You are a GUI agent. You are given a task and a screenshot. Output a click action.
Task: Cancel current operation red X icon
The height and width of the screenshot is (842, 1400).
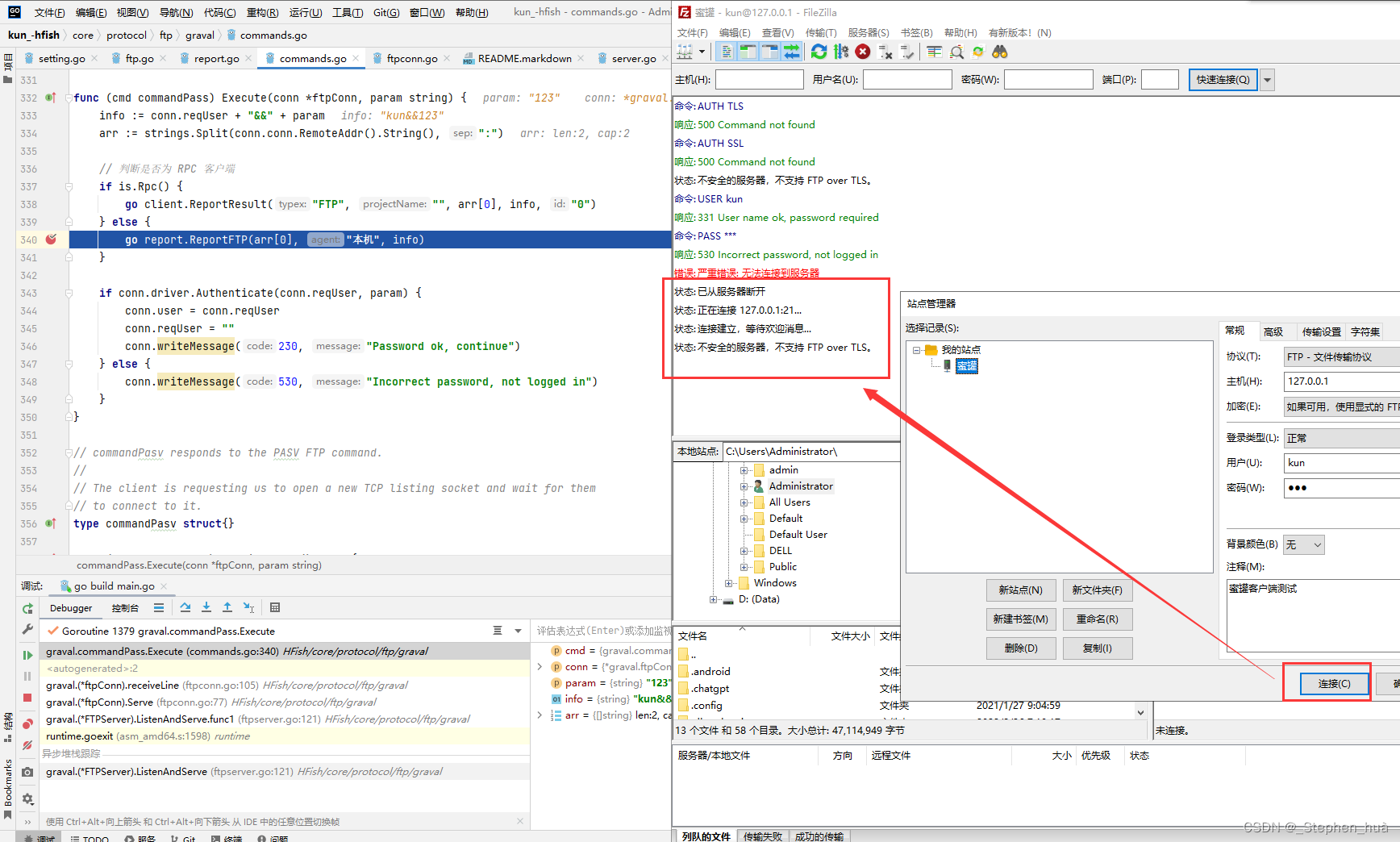click(x=863, y=52)
